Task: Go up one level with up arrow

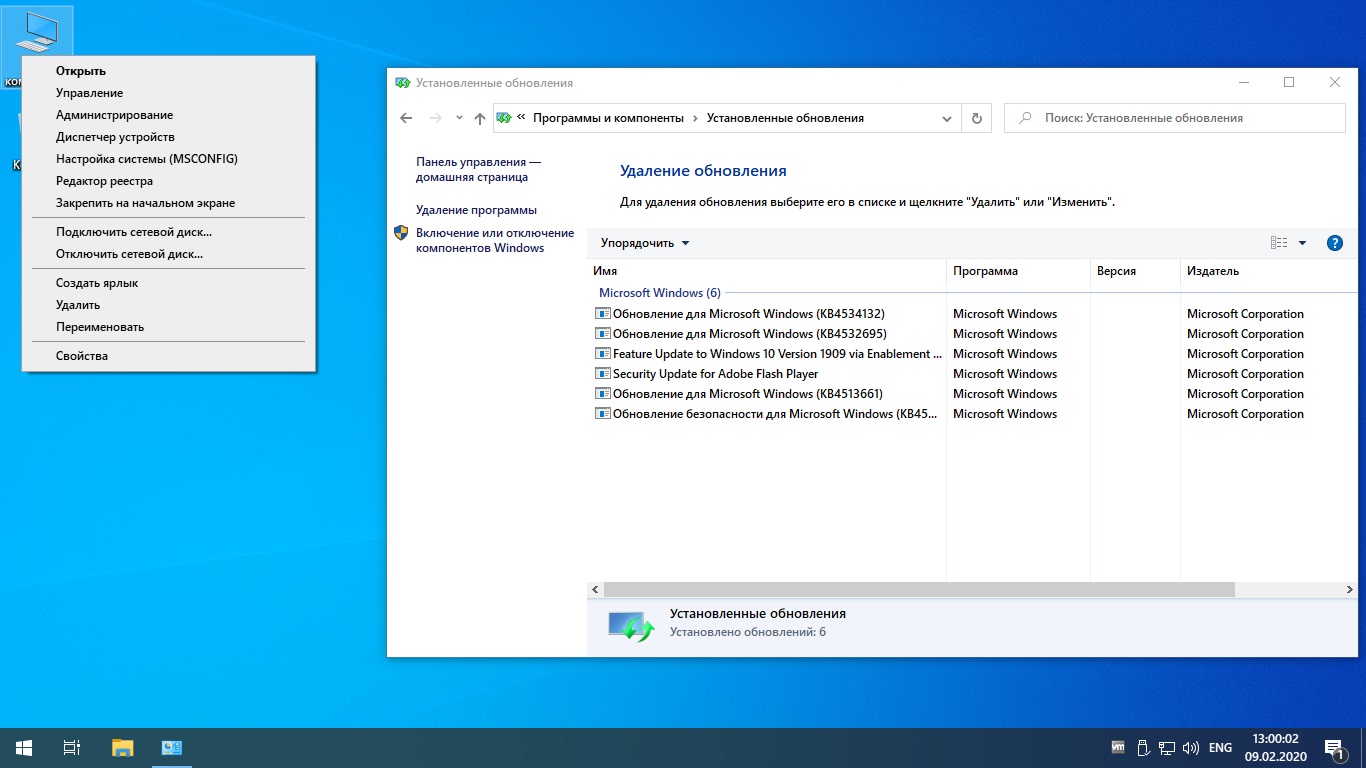Action: [480, 118]
